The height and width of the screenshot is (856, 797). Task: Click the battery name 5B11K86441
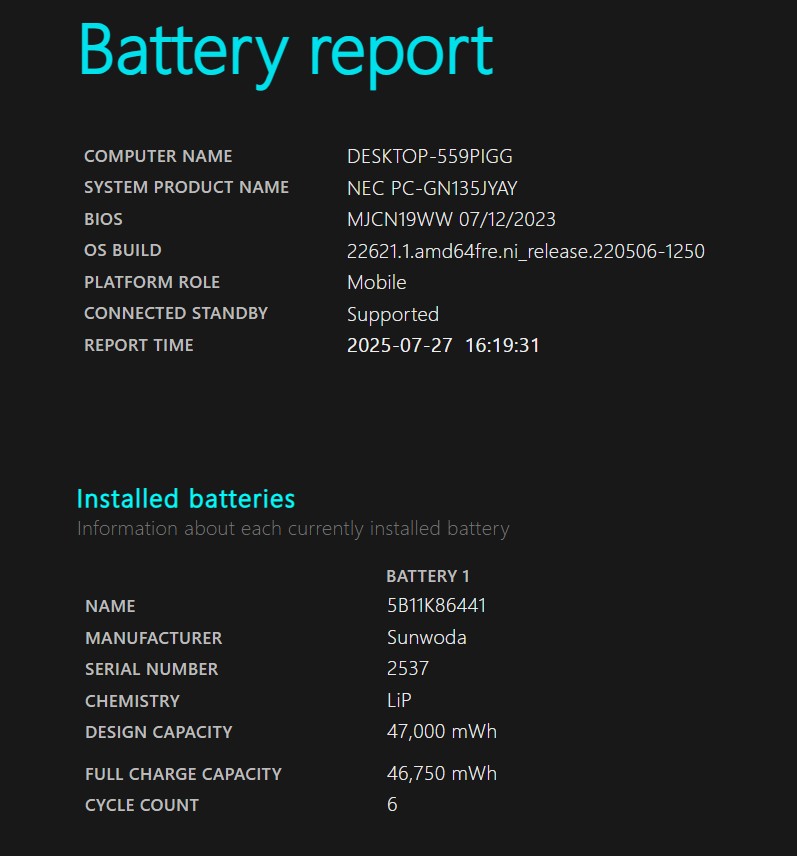(436, 605)
